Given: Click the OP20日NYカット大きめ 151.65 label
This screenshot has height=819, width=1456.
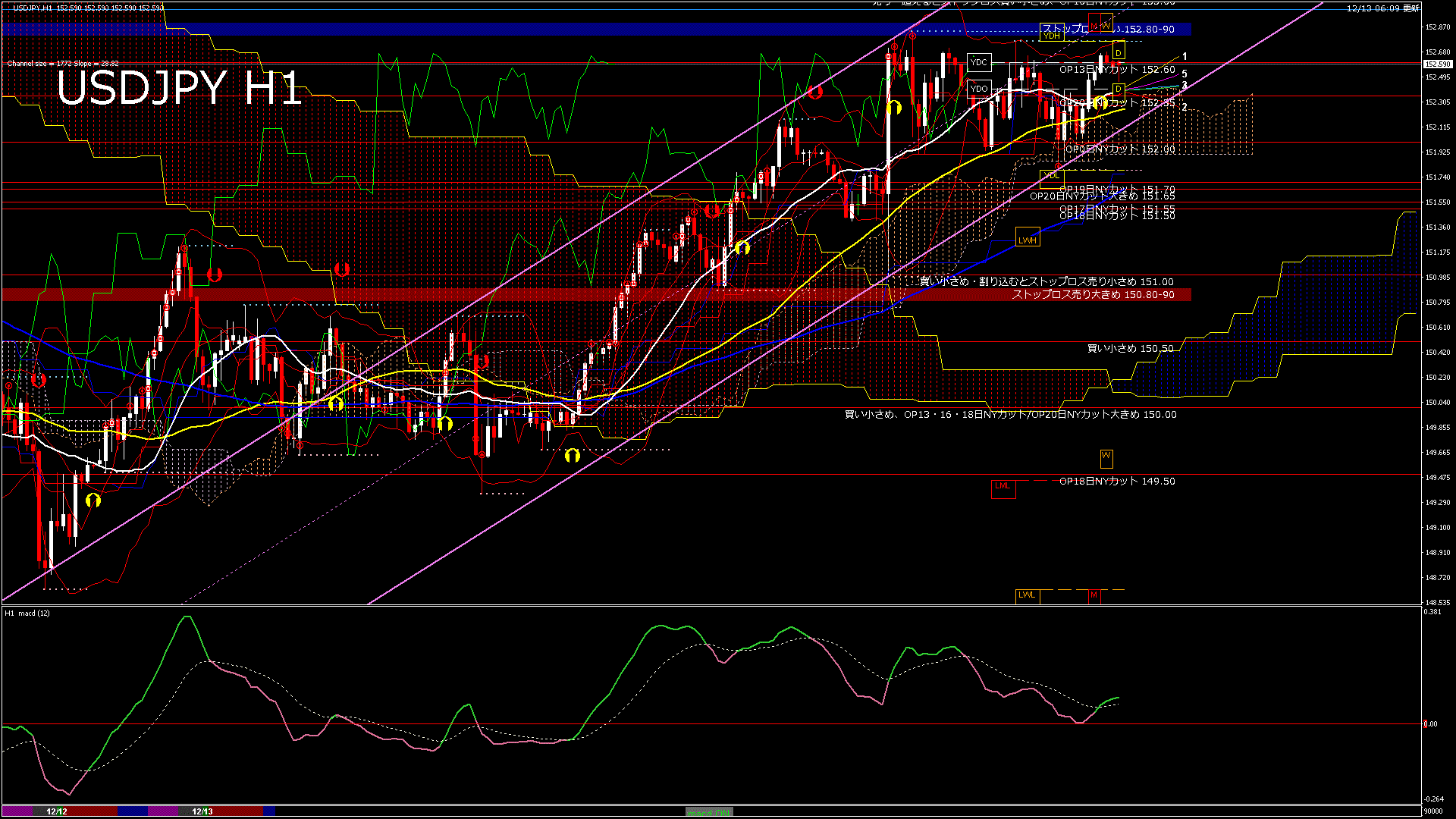Looking at the screenshot, I should (x=1103, y=196).
